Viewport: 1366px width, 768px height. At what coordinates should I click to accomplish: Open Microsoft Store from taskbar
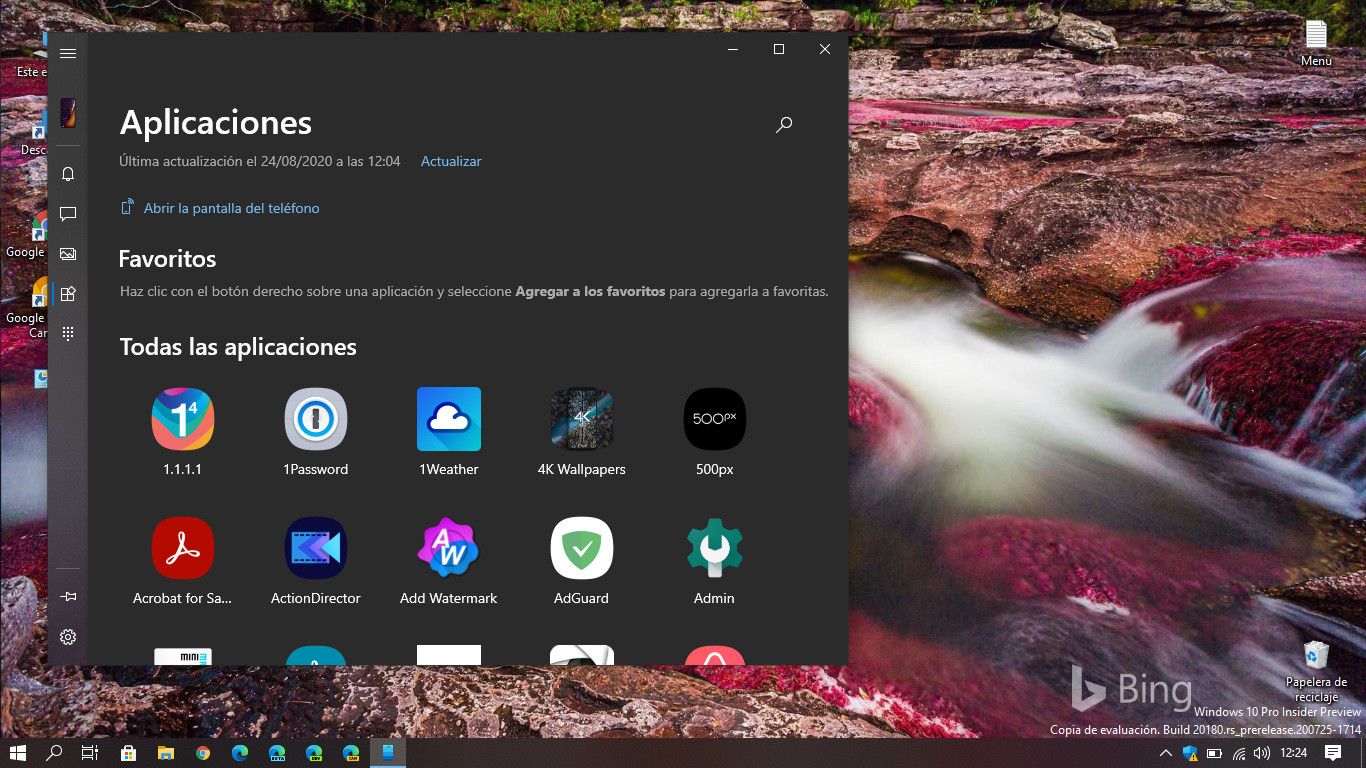click(x=128, y=752)
